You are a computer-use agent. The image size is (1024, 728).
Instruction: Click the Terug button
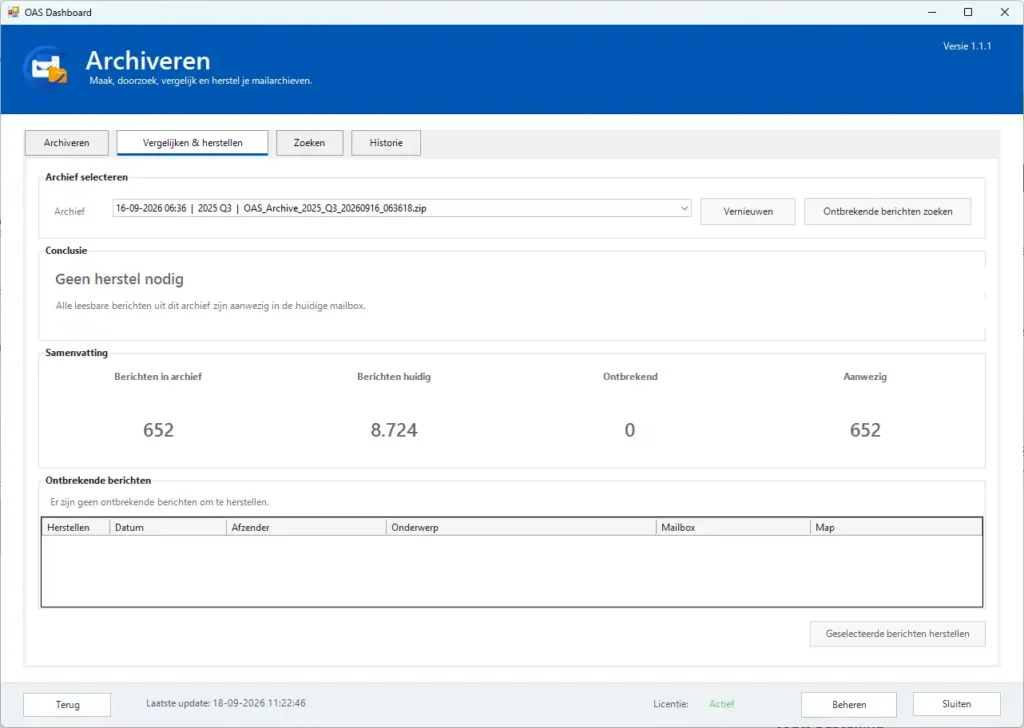[67, 704]
